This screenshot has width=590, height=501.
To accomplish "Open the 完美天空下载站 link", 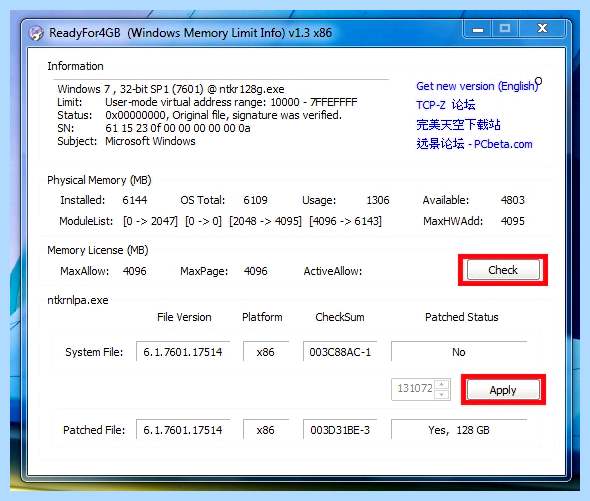I will coord(458,124).
